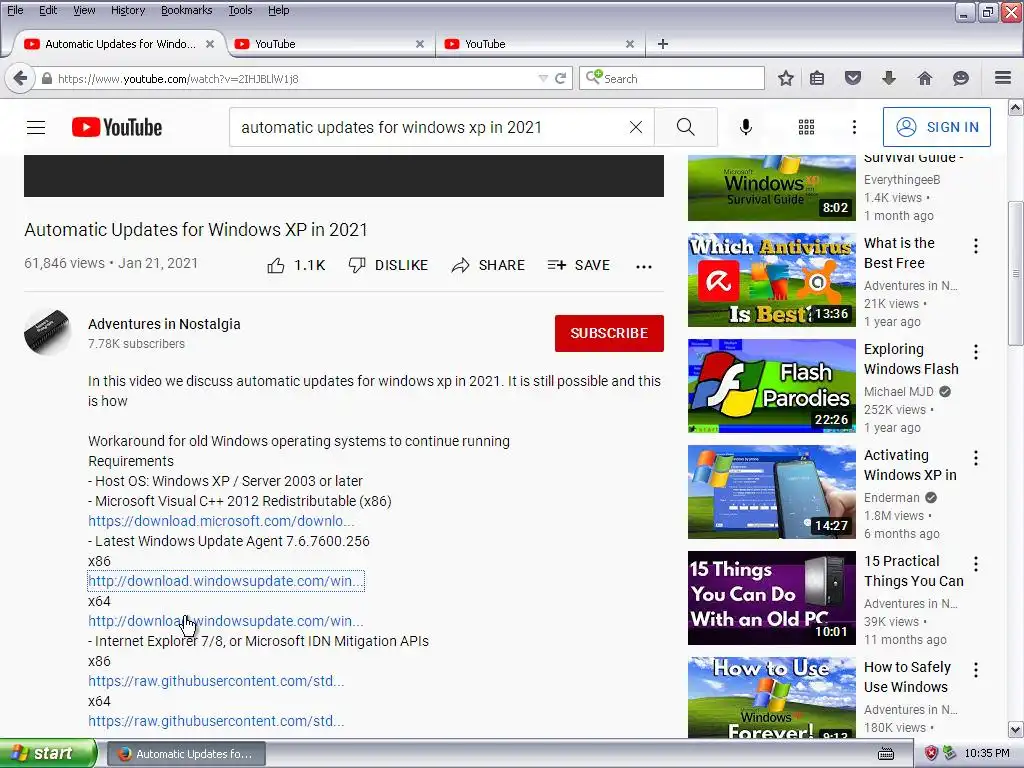1024x768 pixels.
Task: Click page scrollbar up arrow
Action: coord(1016,106)
